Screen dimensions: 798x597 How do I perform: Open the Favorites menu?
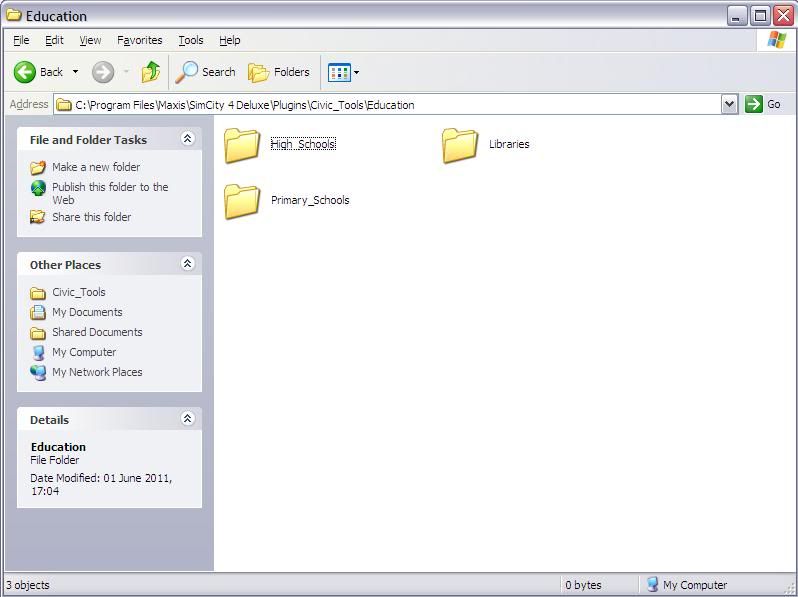(139, 40)
